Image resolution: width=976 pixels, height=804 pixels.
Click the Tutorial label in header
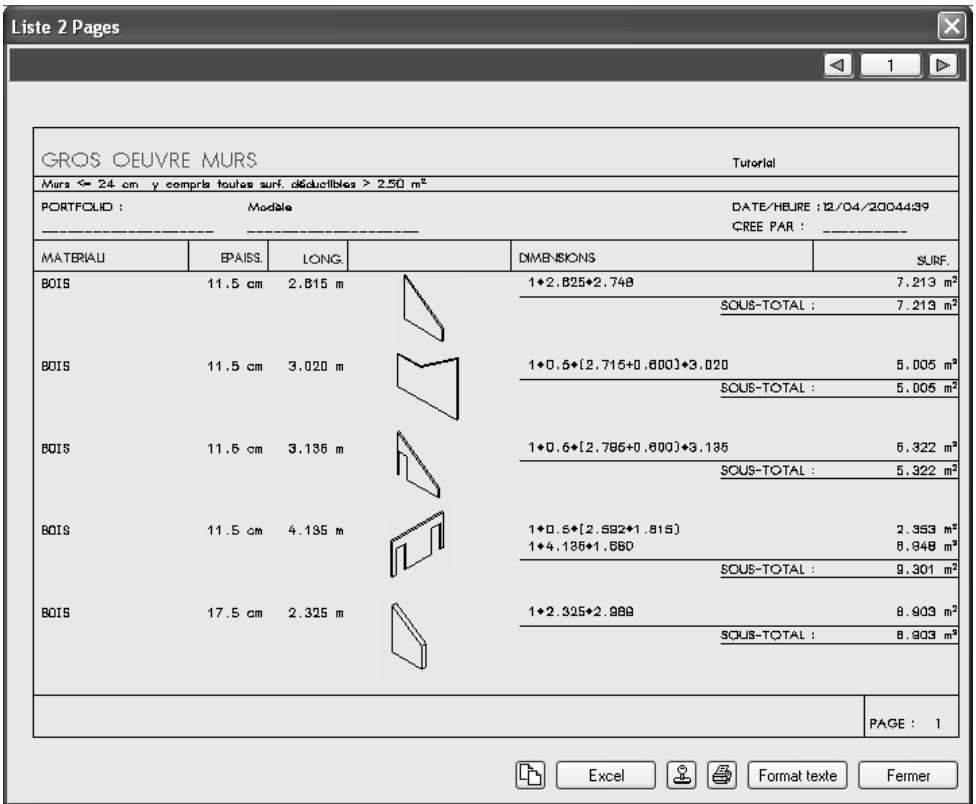[754, 163]
